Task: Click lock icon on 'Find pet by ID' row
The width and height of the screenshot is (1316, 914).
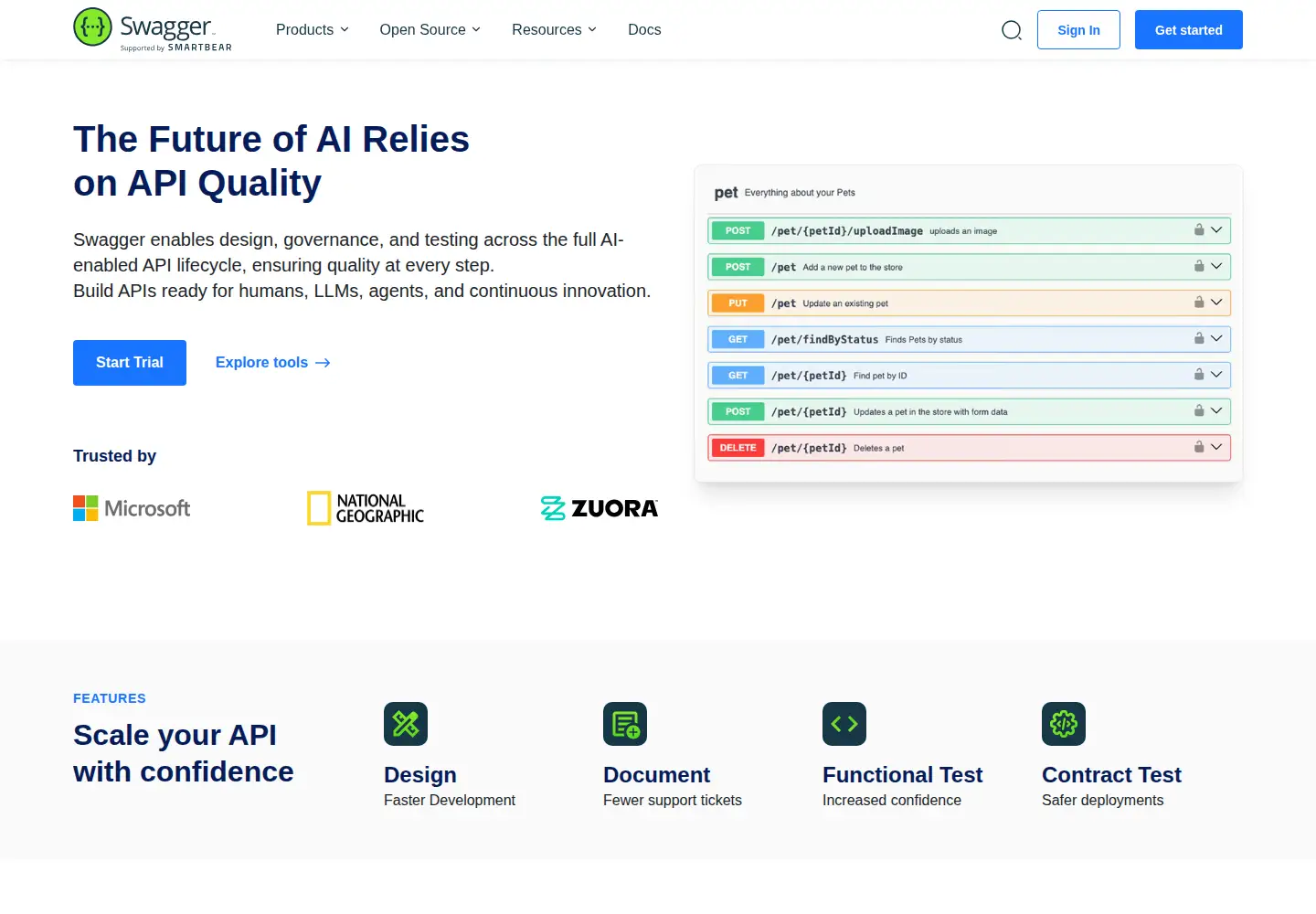Action: (1199, 375)
